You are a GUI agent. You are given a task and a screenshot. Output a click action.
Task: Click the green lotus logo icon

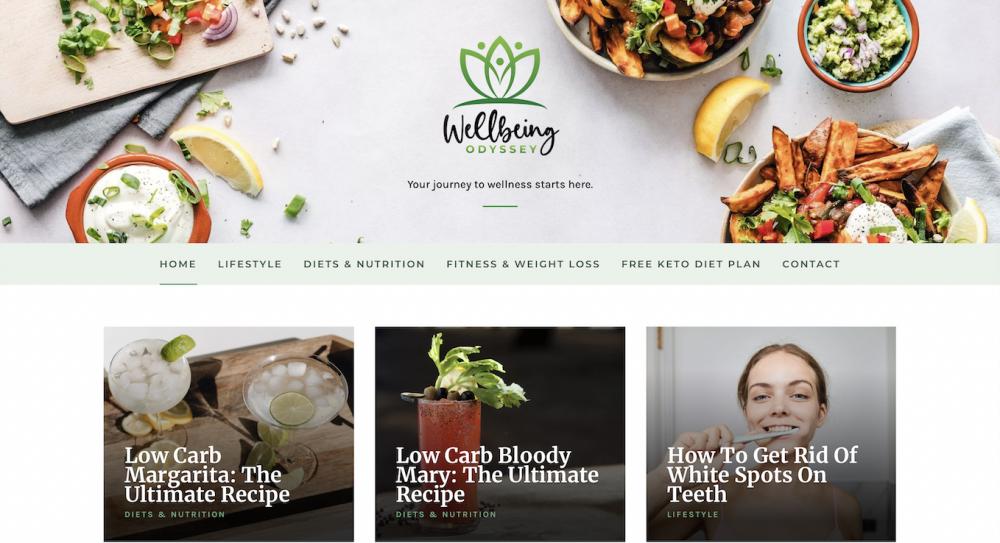click(500, 71)
